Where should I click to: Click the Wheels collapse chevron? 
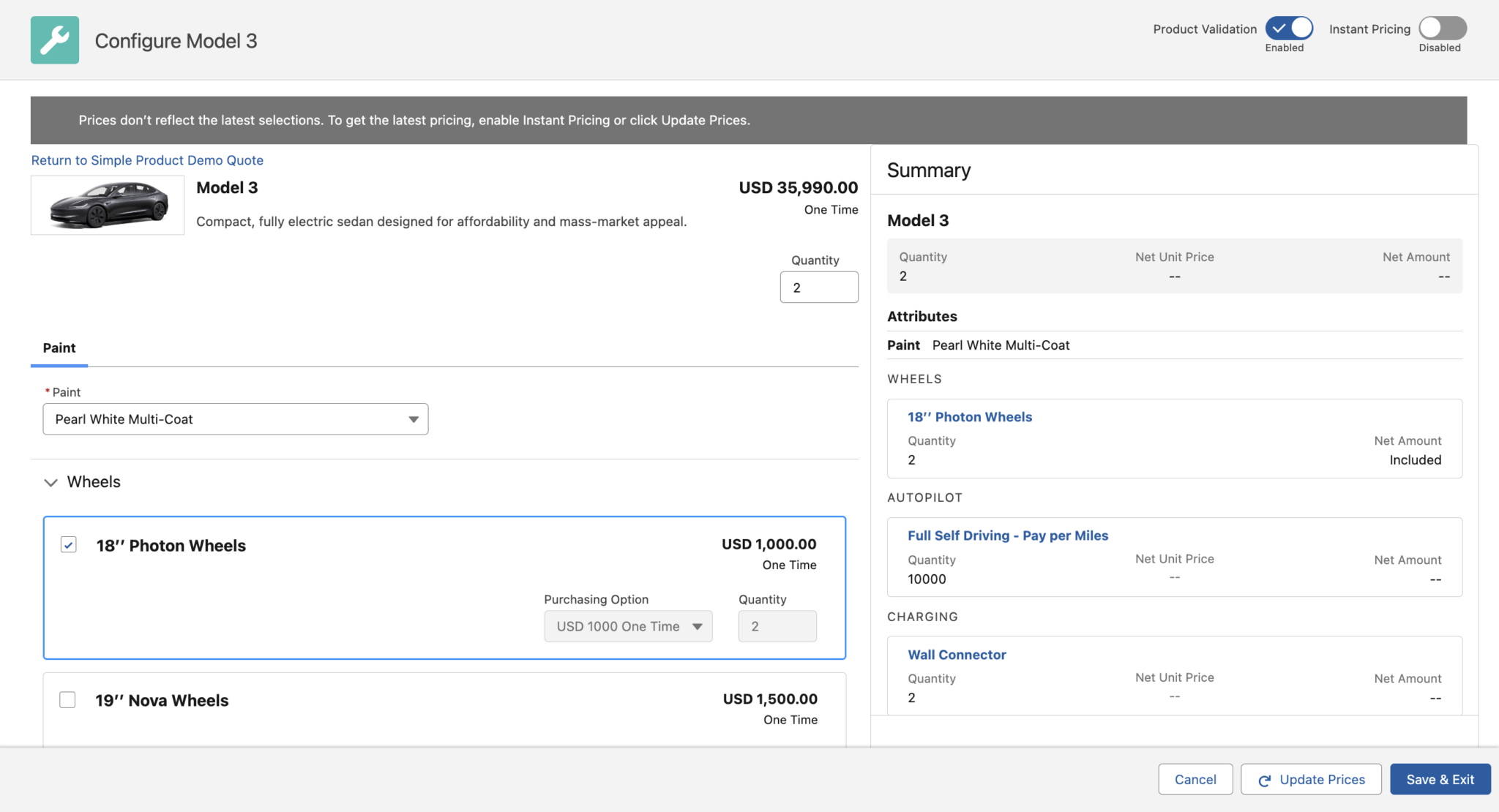[x=51, y=482]
